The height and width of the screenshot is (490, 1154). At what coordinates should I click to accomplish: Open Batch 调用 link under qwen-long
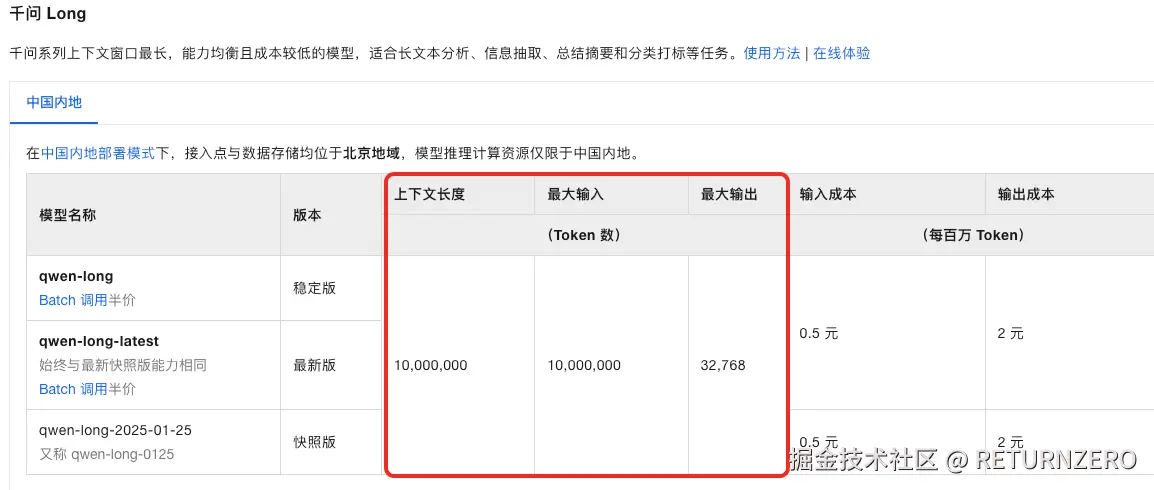tap(74, 300)
